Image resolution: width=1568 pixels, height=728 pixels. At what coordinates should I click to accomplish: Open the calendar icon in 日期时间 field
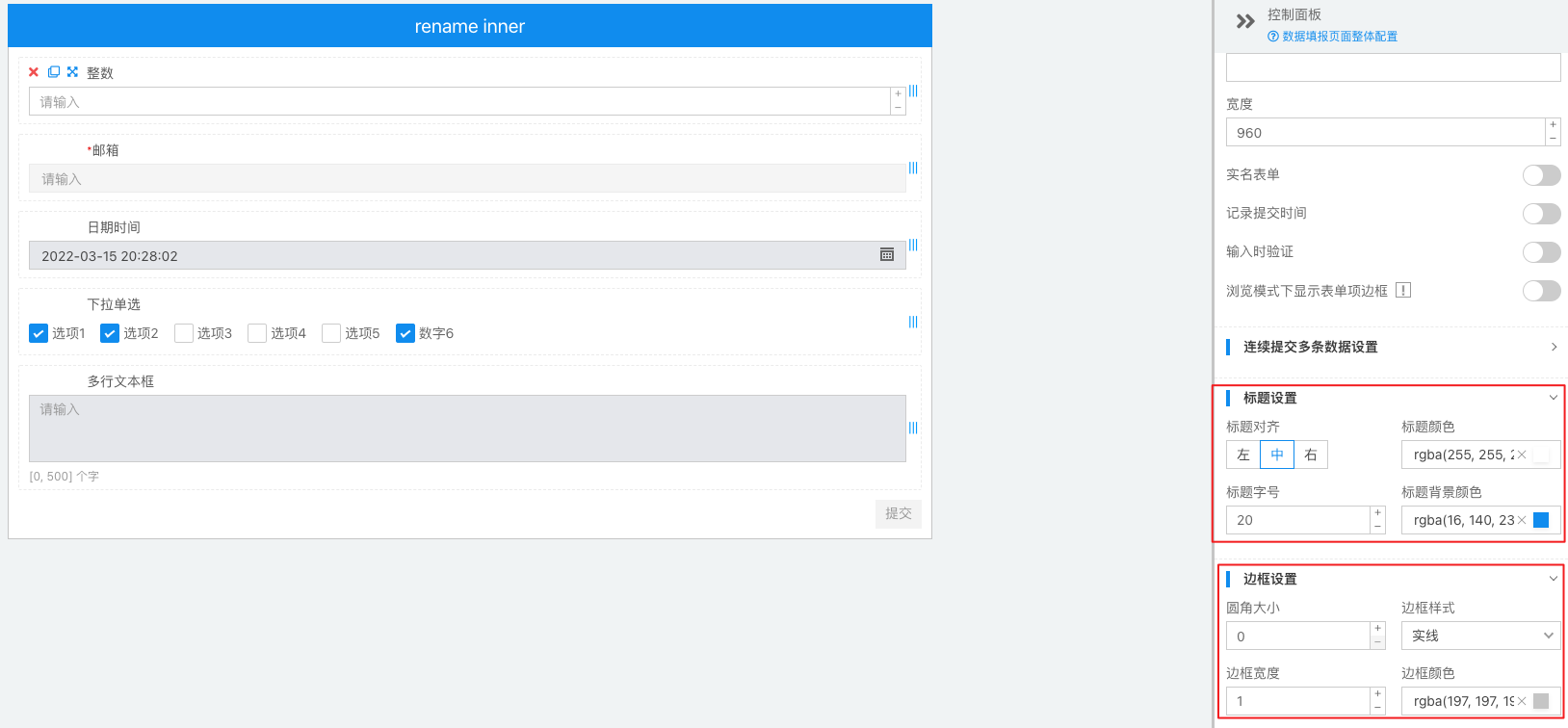coord(887,255)
